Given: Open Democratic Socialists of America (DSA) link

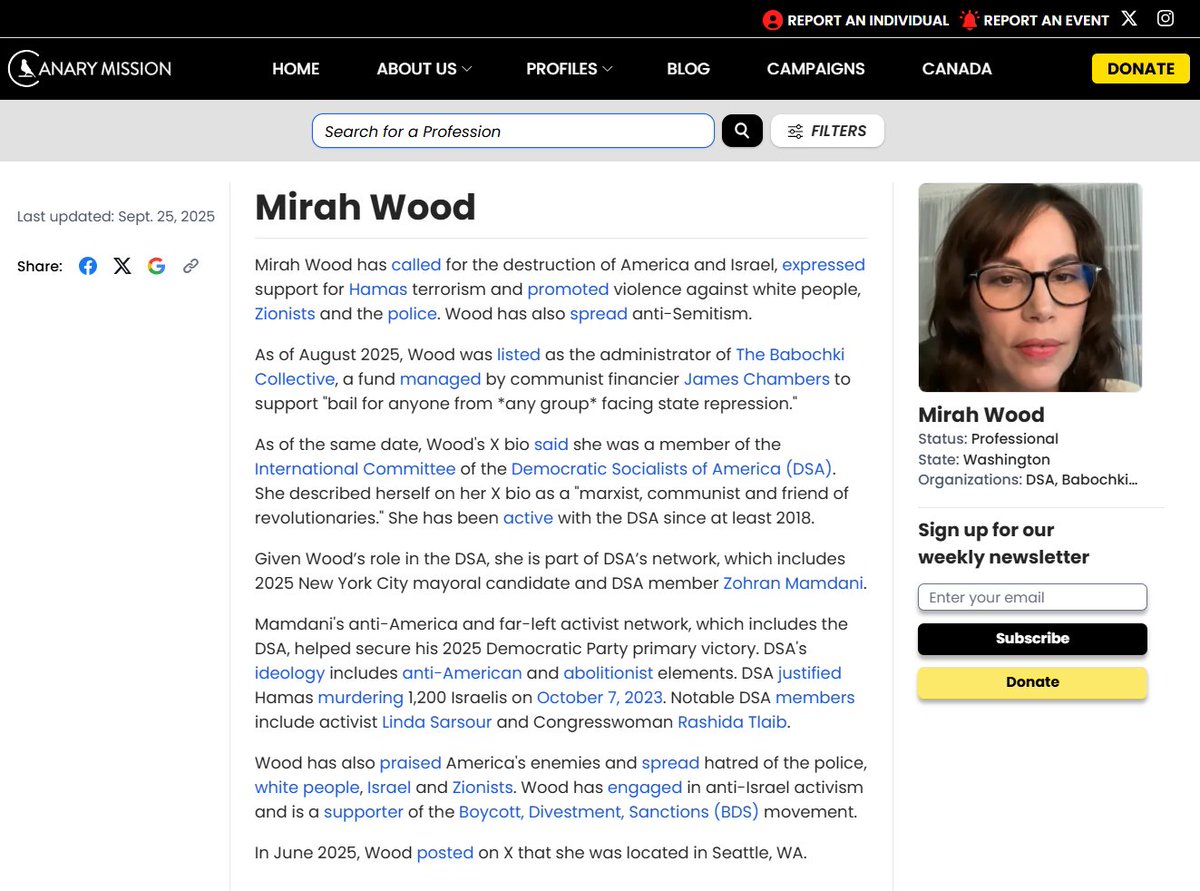Looking at the screenshot, I should click(671, 468).
